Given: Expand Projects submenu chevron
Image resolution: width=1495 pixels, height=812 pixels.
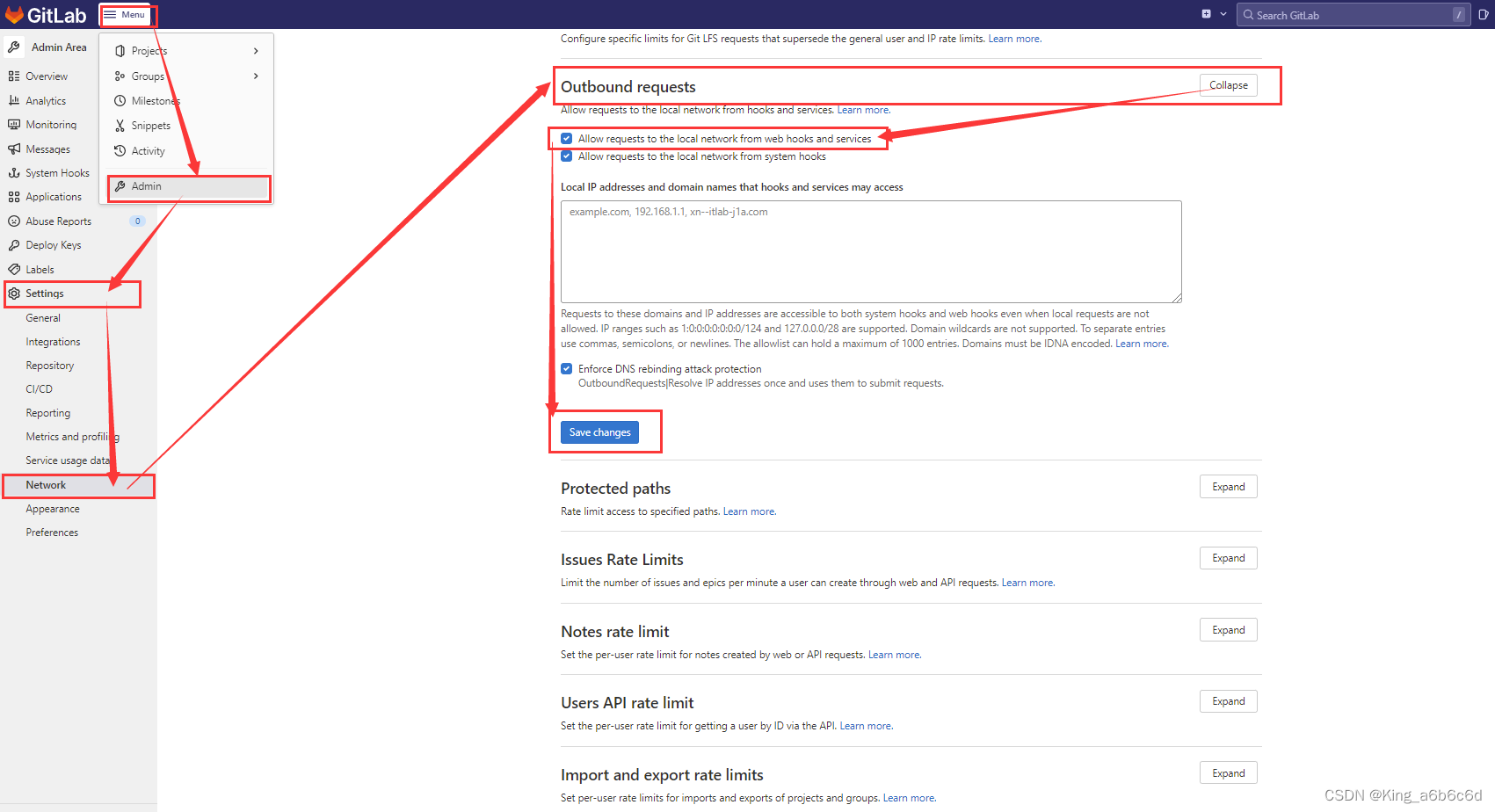Looking at the screenshot, I should pos(256,51).
